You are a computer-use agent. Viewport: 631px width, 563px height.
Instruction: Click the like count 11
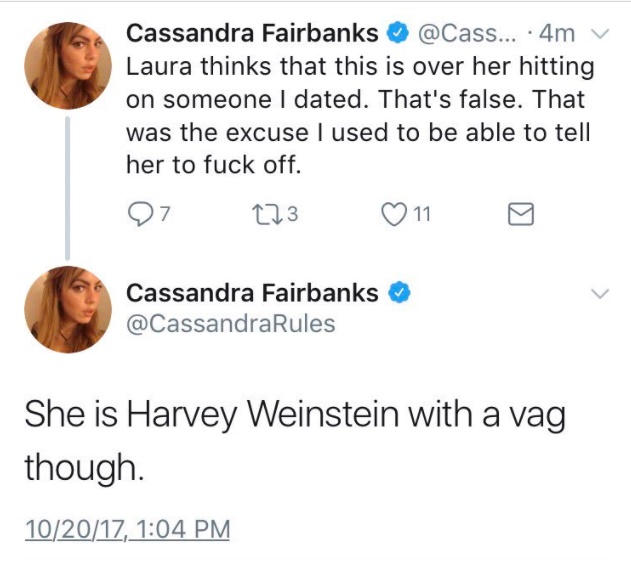point(422,213)
